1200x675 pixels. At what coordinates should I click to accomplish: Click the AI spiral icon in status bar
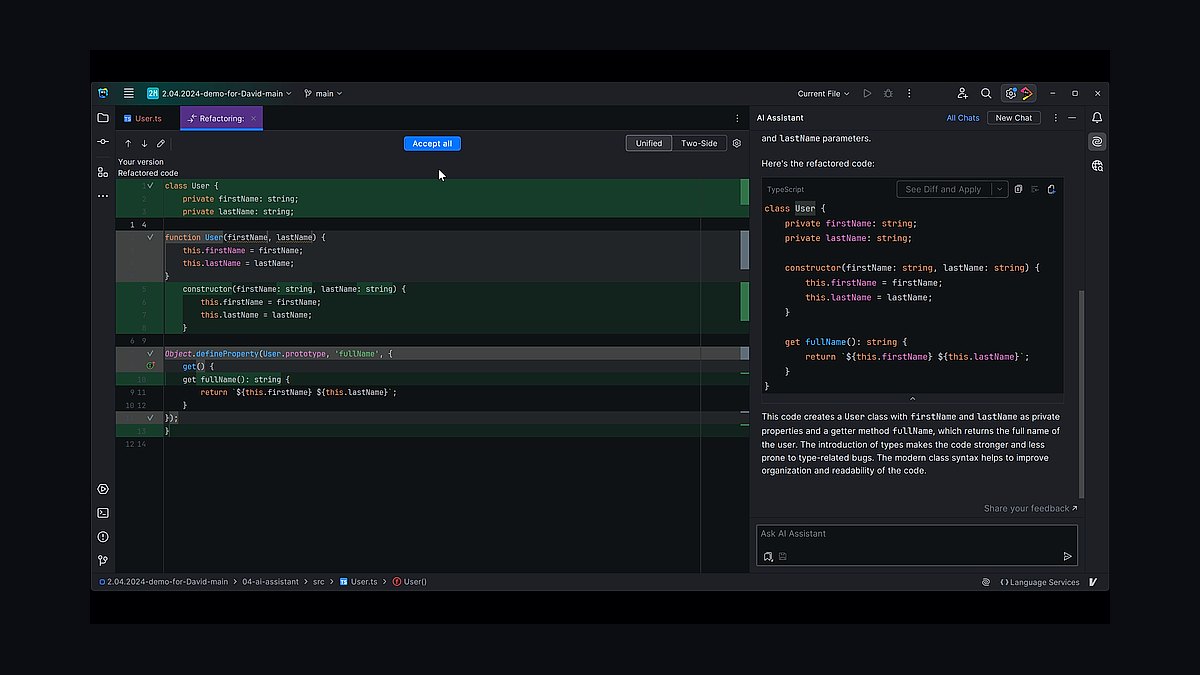point(986,582)
